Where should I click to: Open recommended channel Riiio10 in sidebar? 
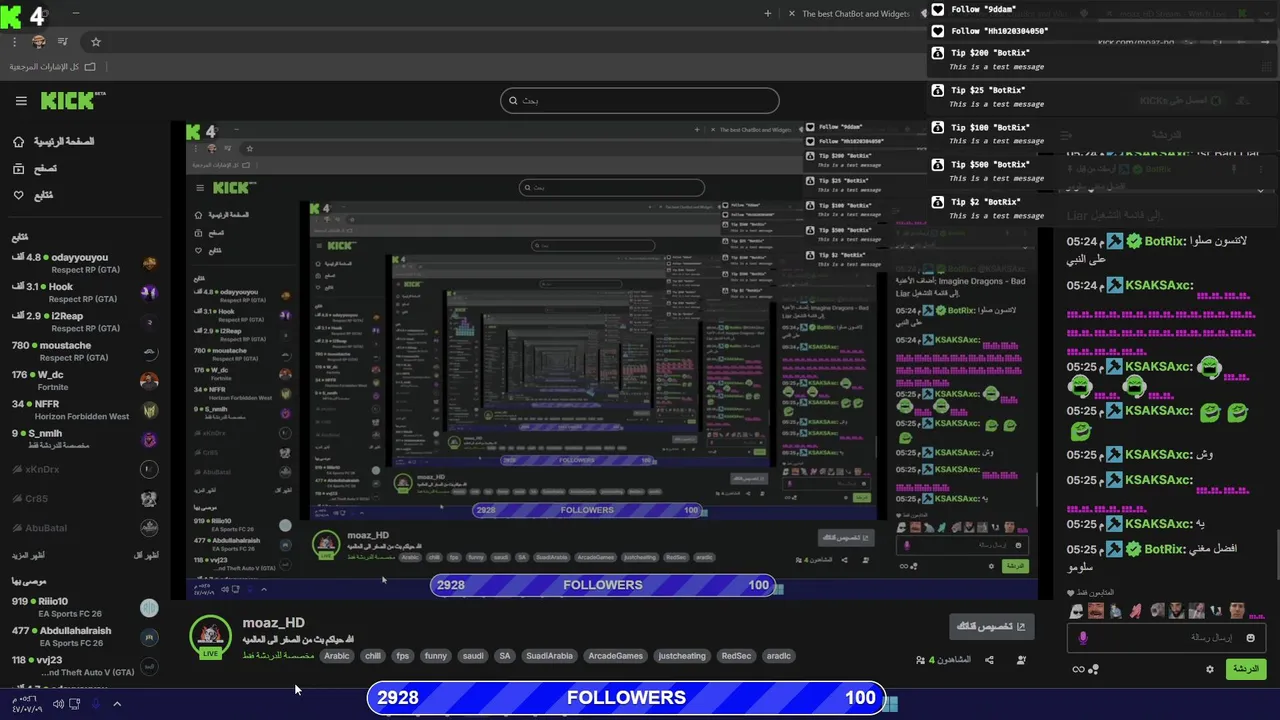[84, 607]
